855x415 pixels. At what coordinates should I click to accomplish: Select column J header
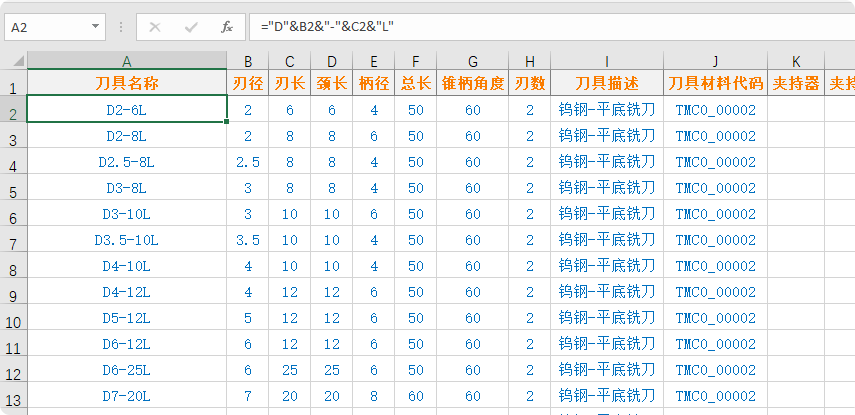tap(715, 61)
